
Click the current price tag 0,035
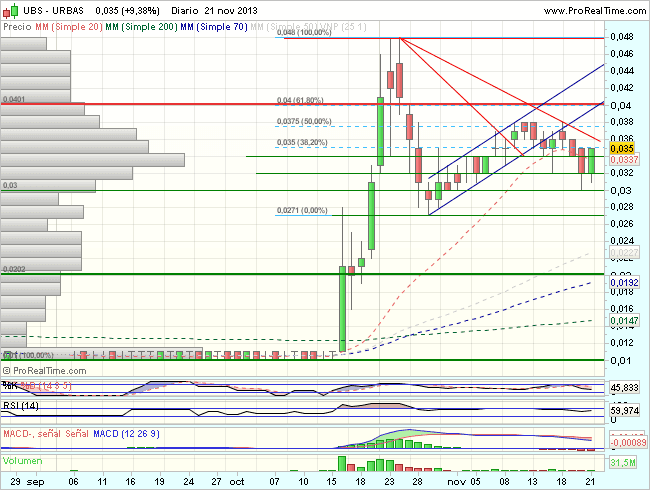(x=622, y=148)
